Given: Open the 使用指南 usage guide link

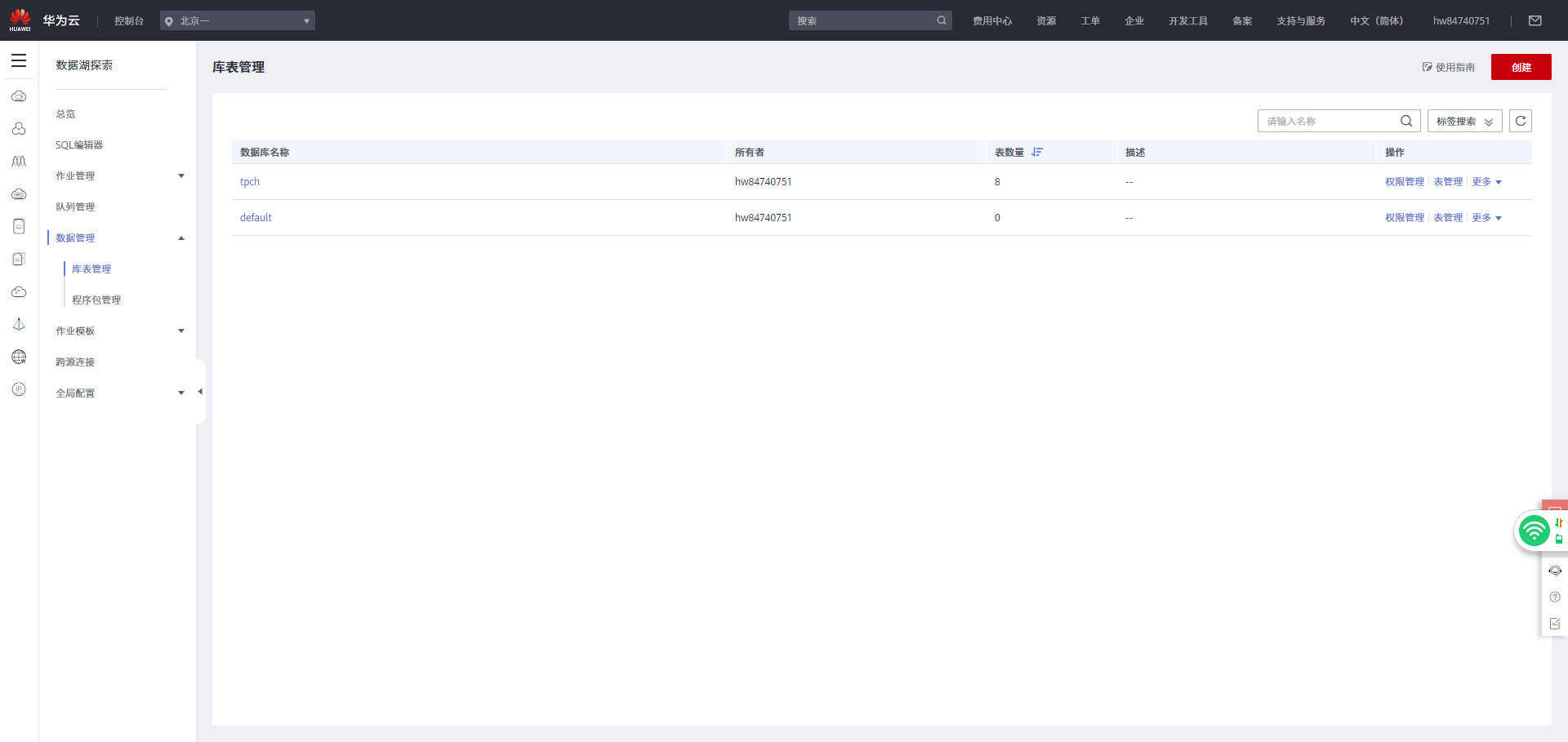Looking at the screenshot, I should [x=1449, y=67].
